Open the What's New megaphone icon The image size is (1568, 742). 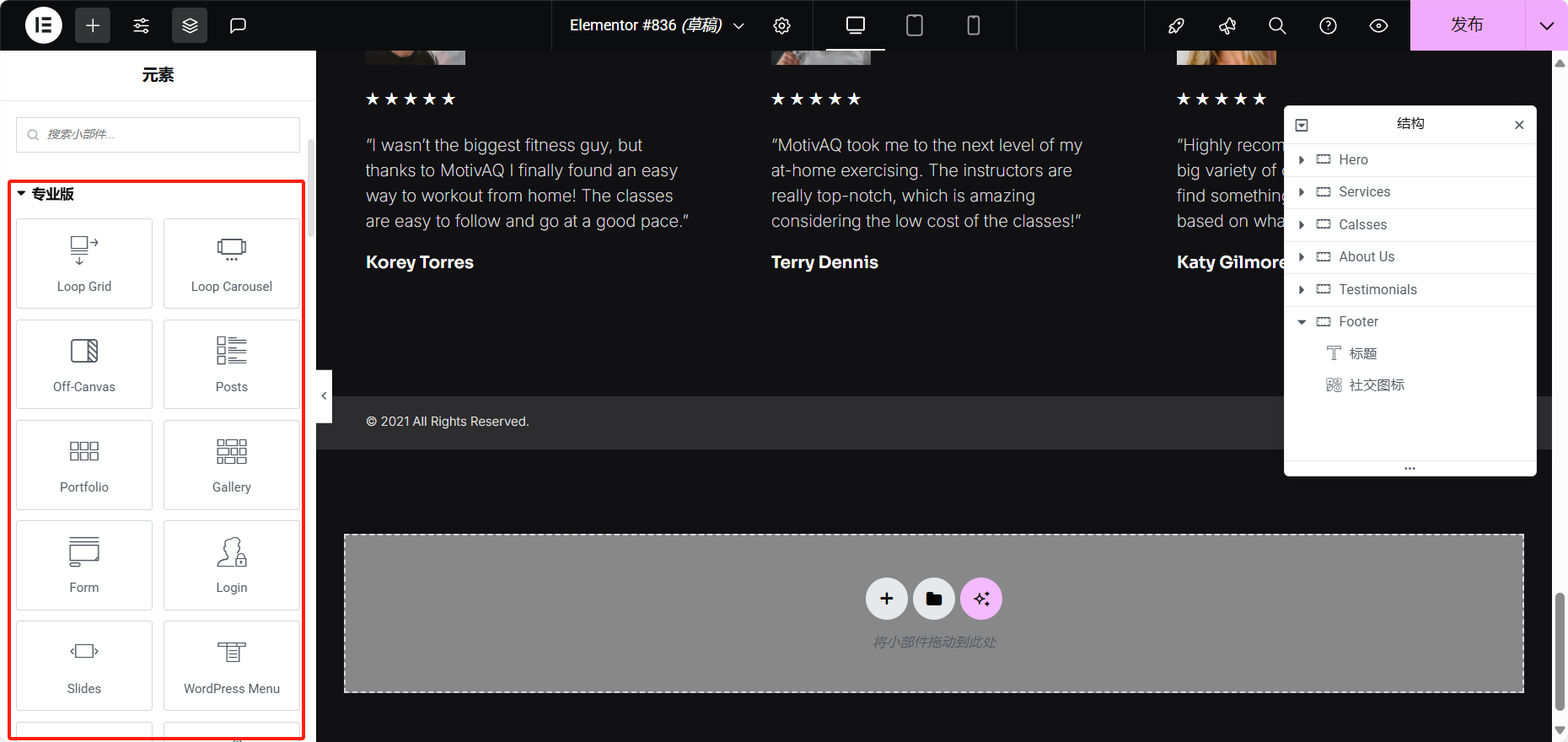click(x=1227, y=25)
